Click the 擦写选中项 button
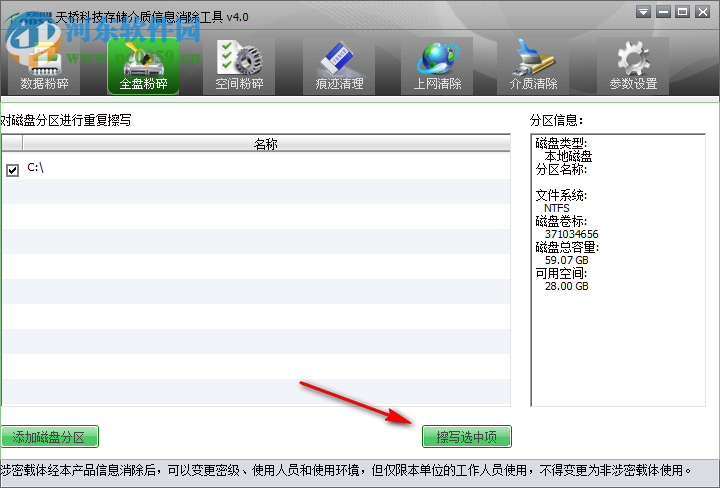 point(467,437)
